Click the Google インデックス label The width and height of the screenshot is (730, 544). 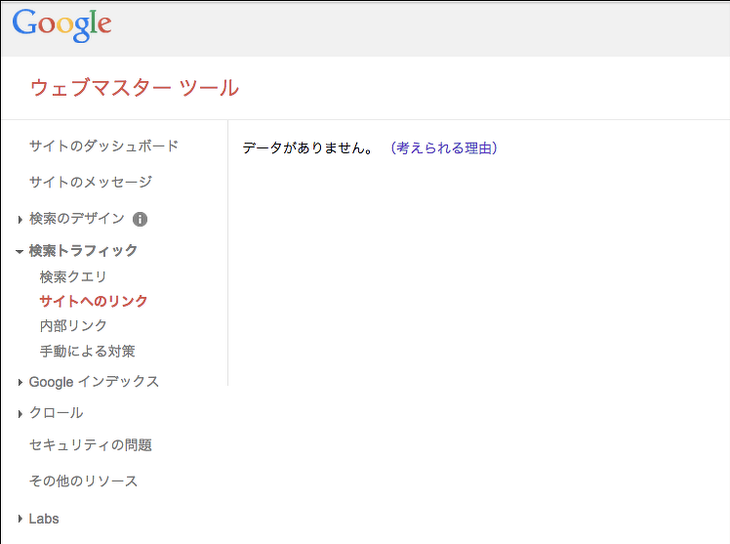pyautogui.click(x=94, y=382)
